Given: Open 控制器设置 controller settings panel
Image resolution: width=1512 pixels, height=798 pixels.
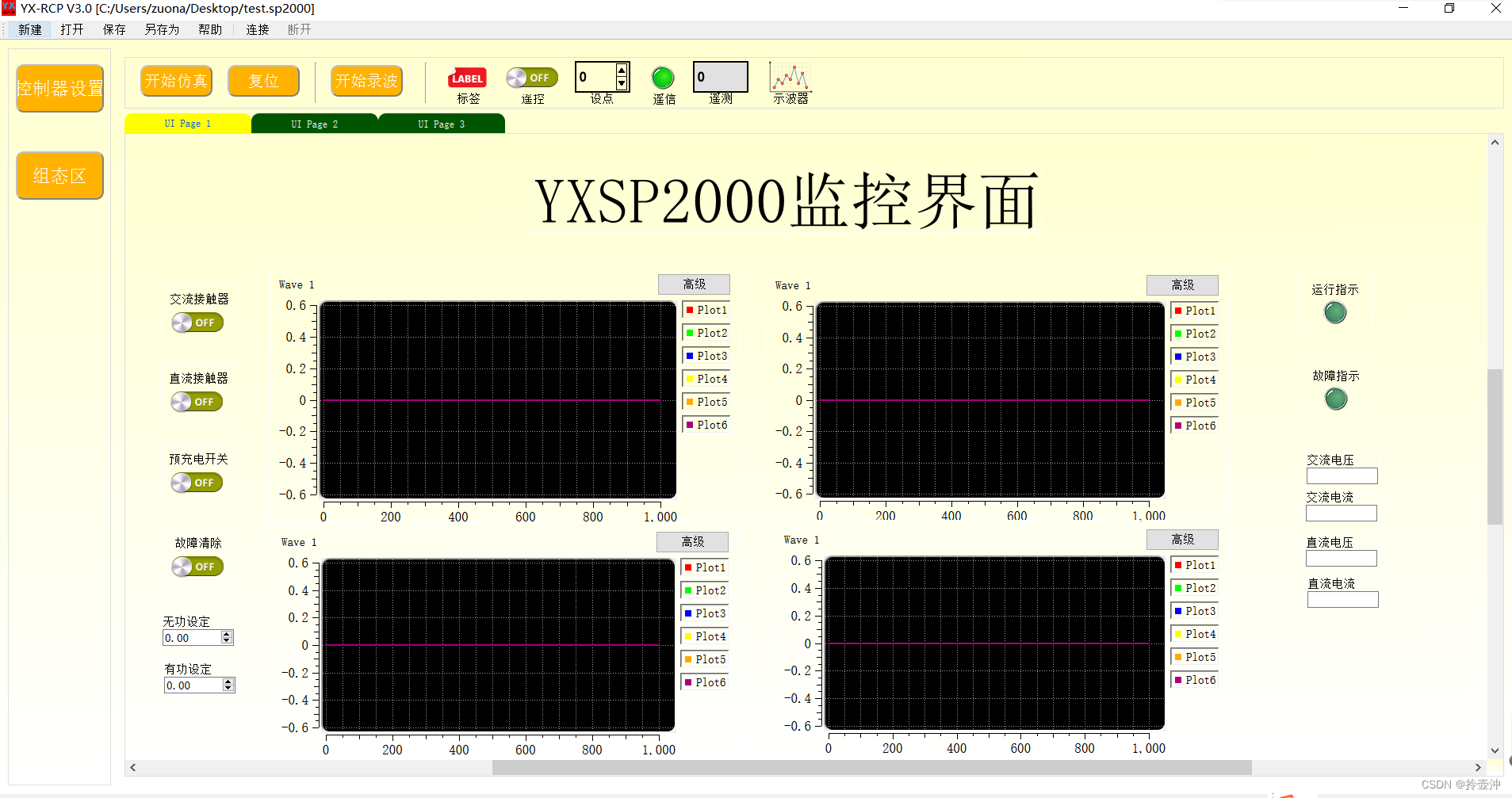Looking at the screenshot, I should click(x=59, y=87).
